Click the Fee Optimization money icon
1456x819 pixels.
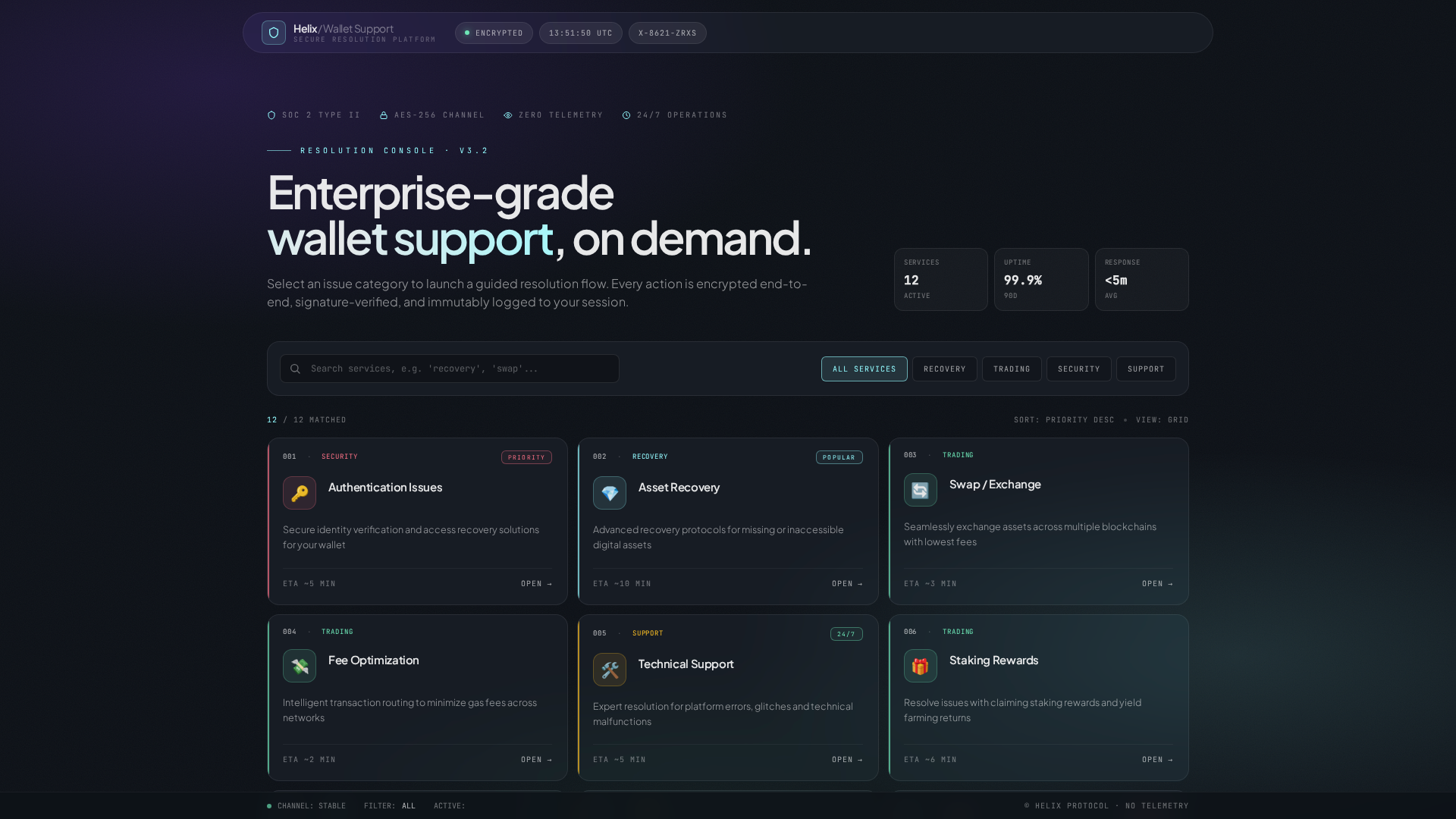point(300,666)
